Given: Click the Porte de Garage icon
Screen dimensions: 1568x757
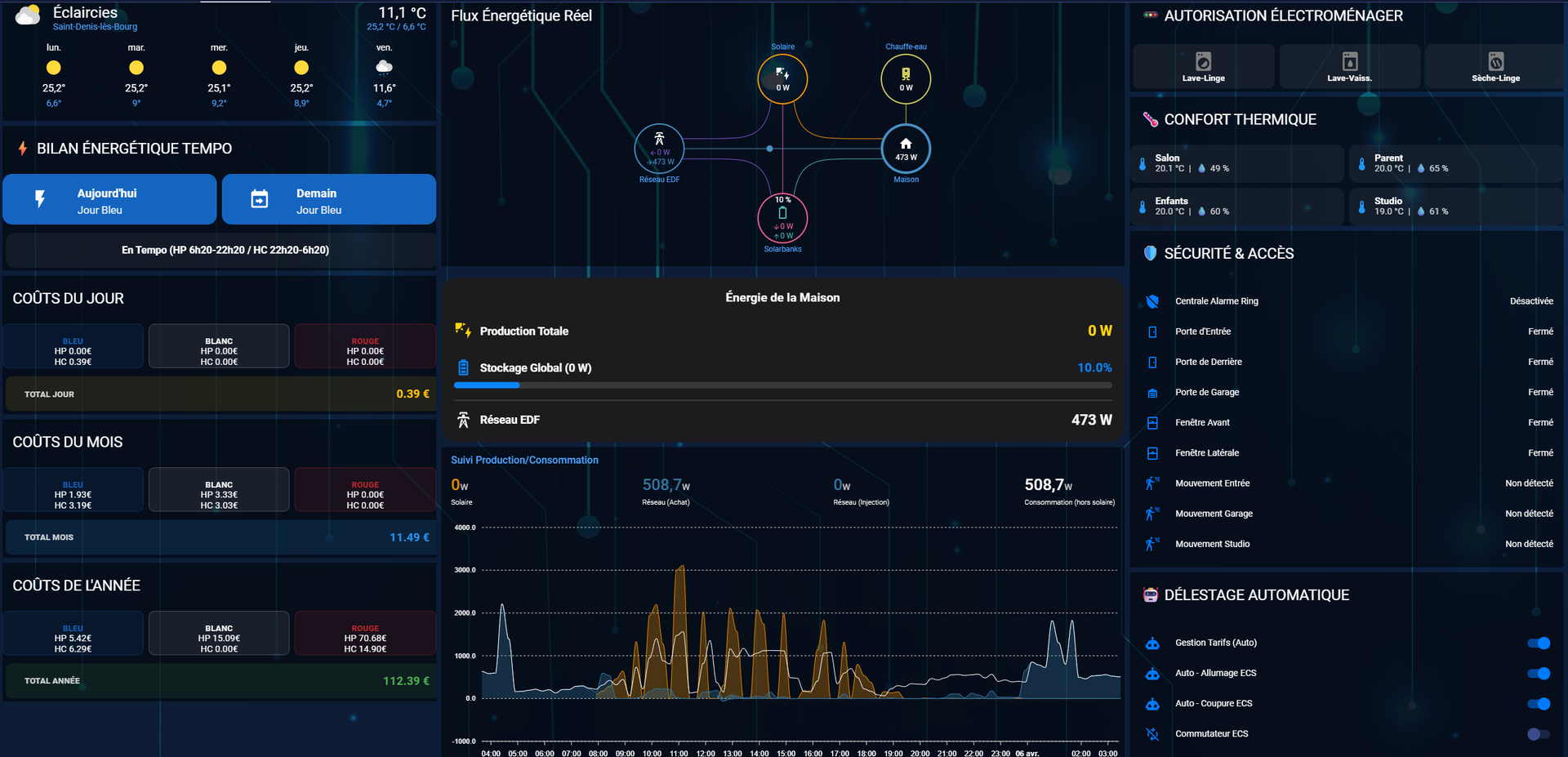Looking at the screenshot, I should coord(1152,393).
